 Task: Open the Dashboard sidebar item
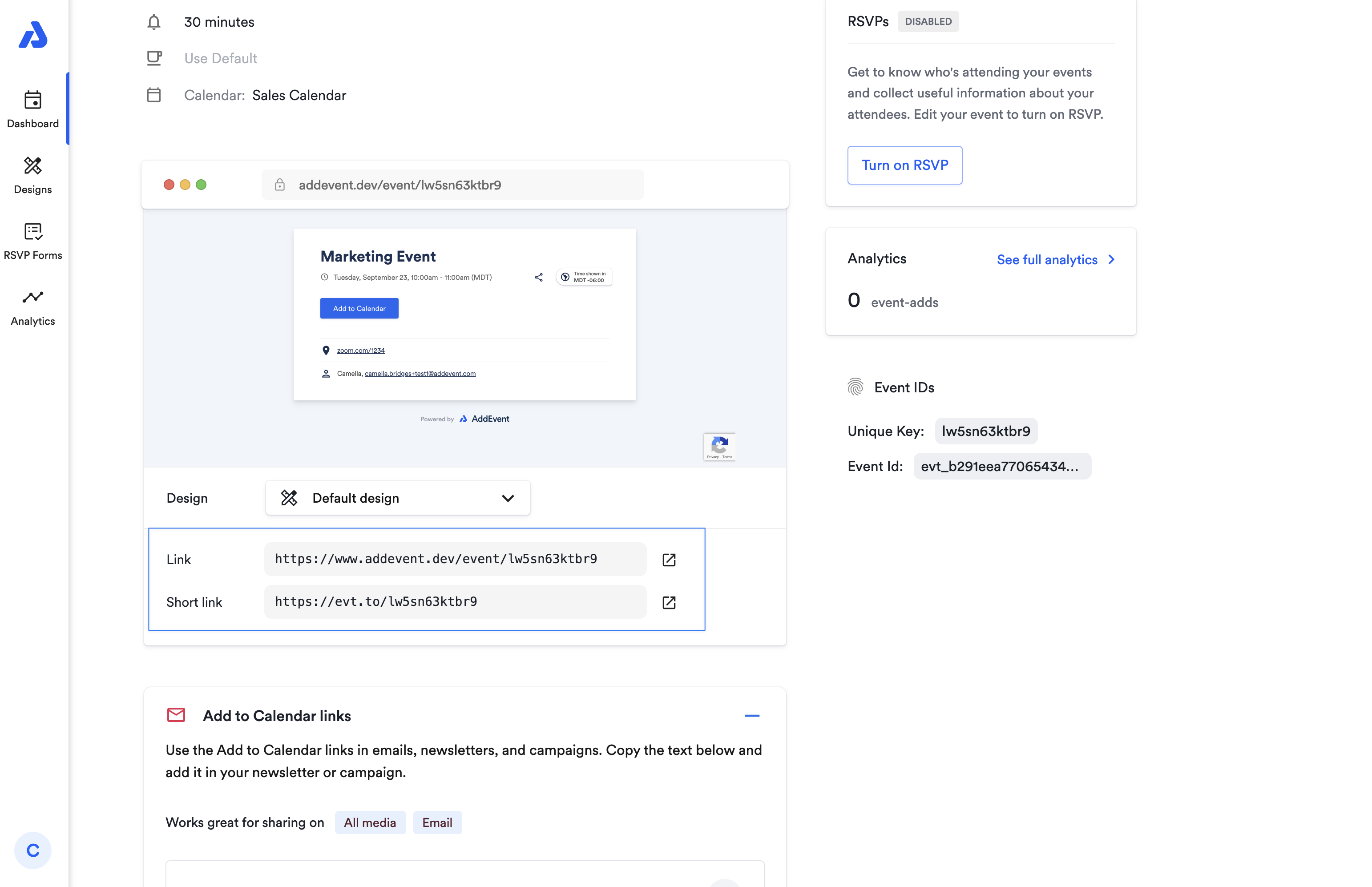point(33,109)
